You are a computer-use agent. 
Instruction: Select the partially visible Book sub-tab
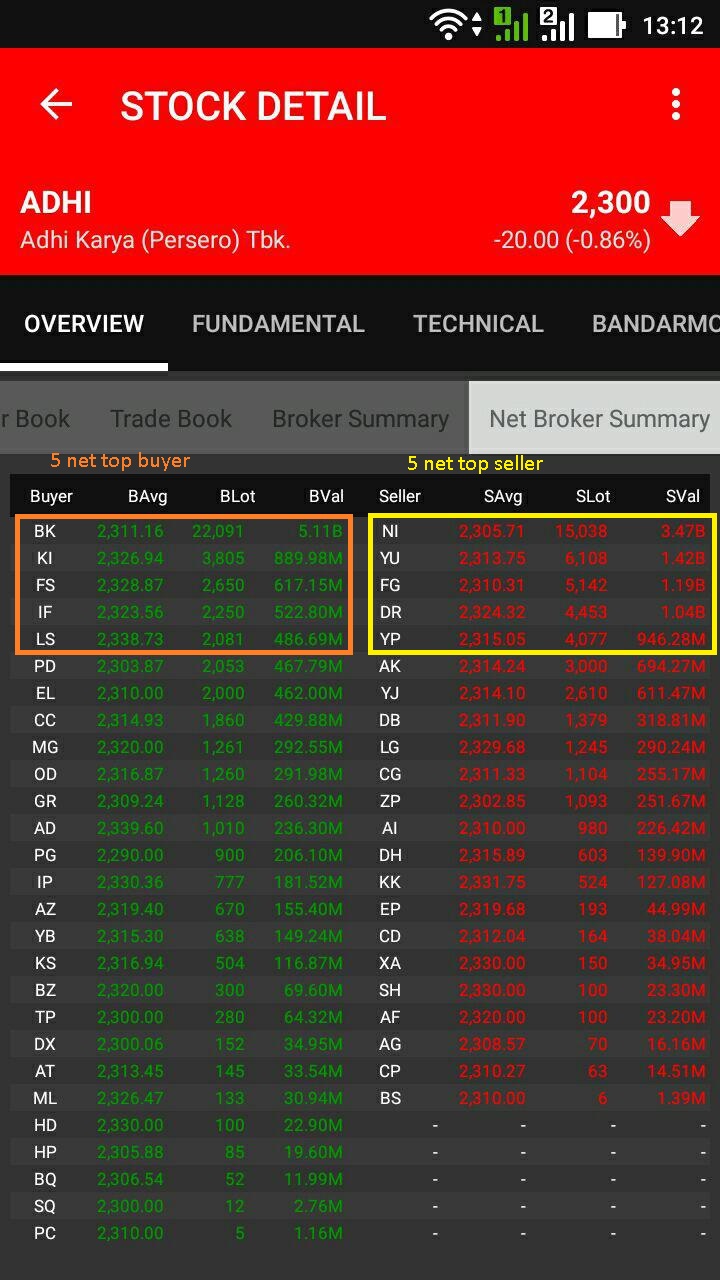(x=35, y=418)
